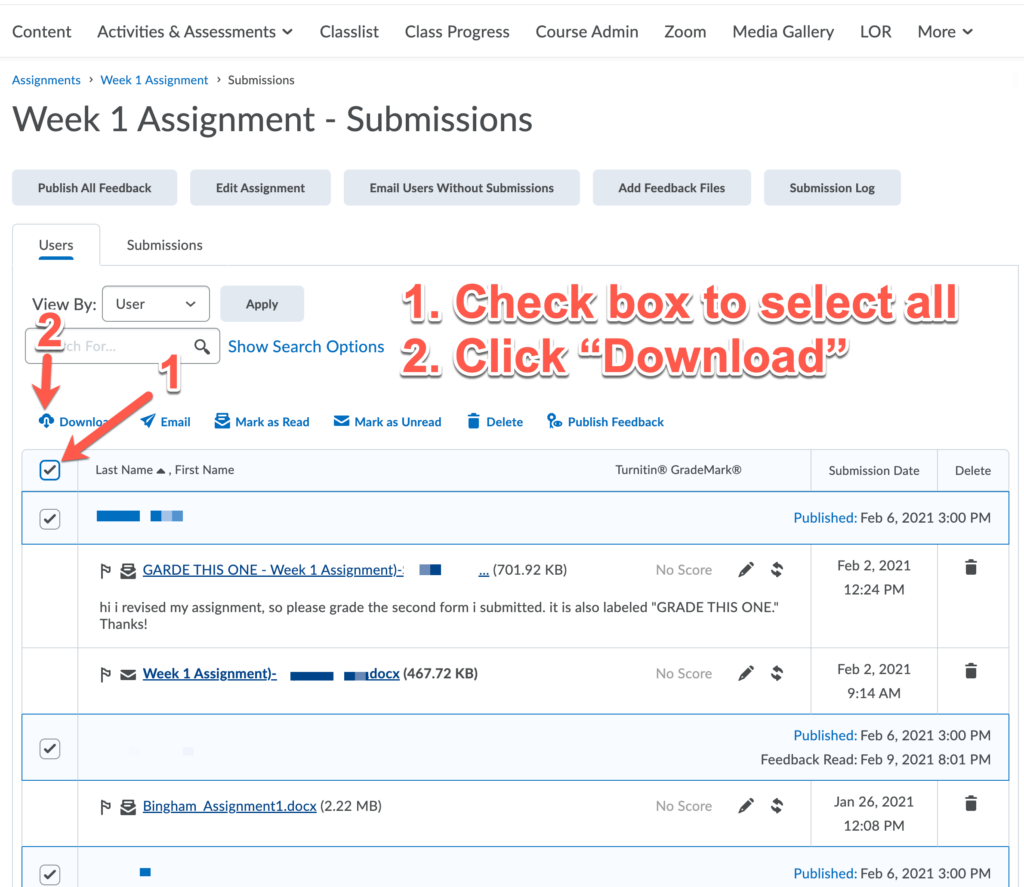Expand the More navigation menu

(944, 32)
